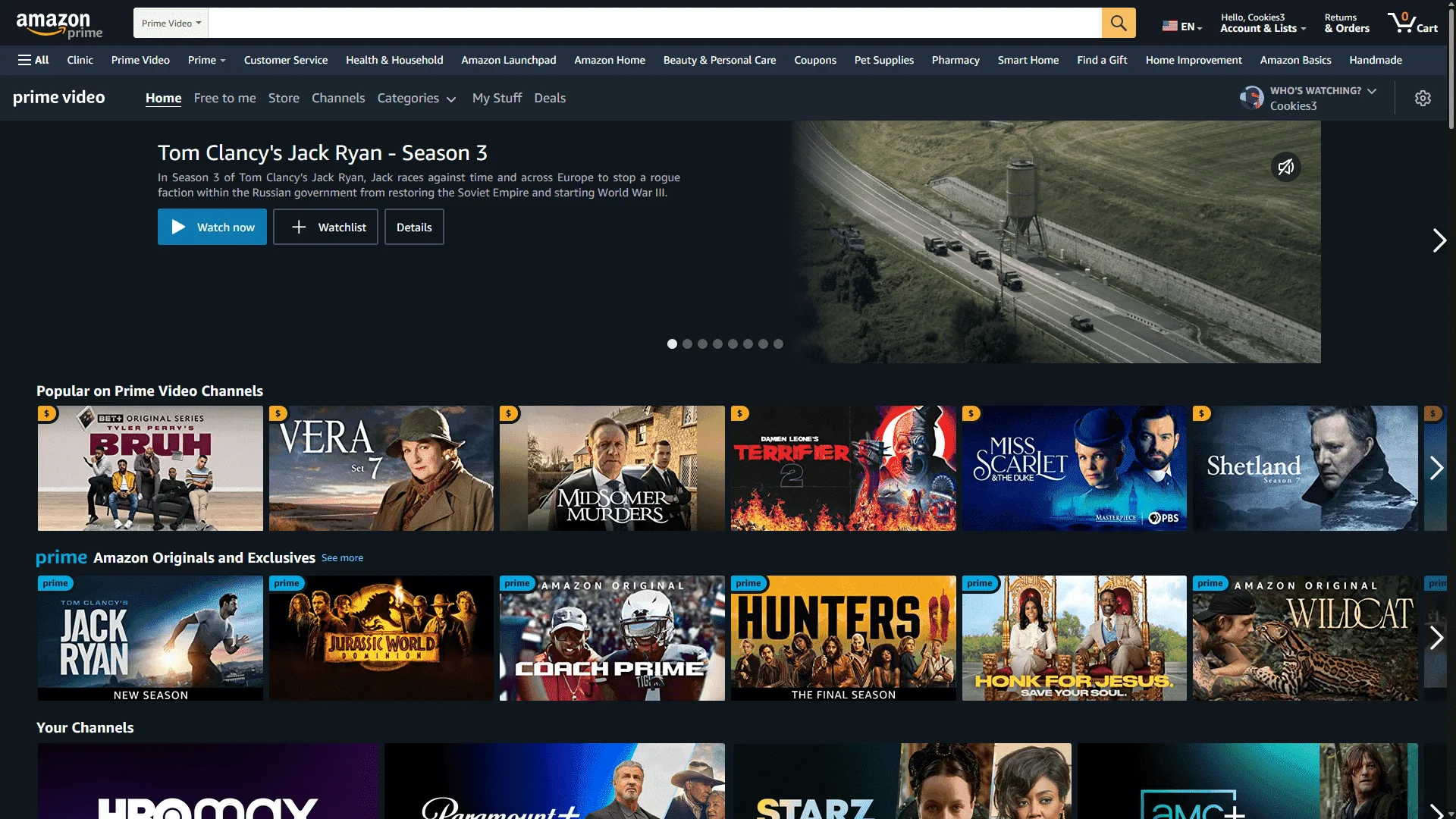Screen dimensions: 1456x819
Task: Click into the search input field
Action: (x=655, y=23)
